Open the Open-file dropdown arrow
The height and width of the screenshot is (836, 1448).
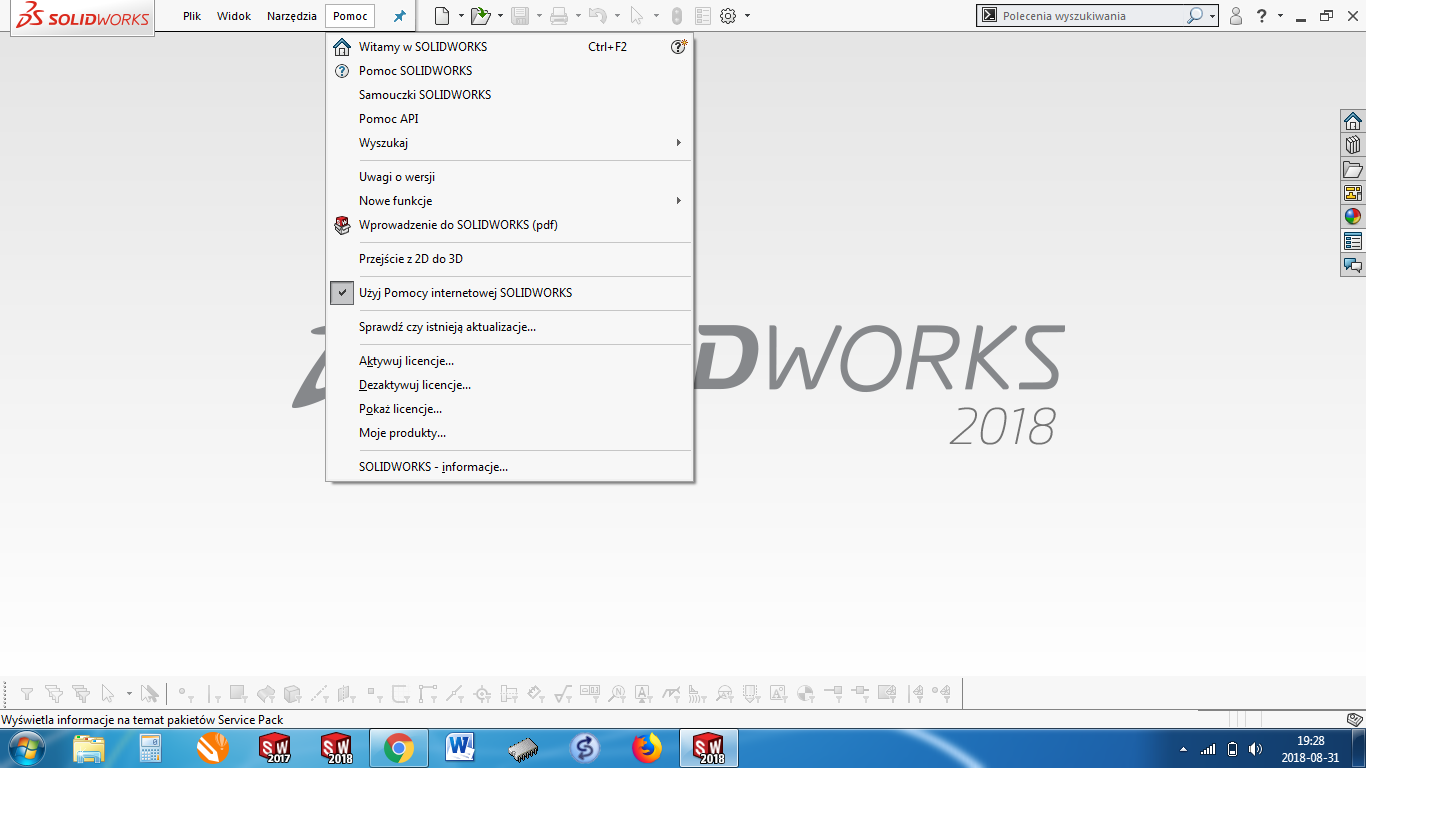(x=500, y=16)
